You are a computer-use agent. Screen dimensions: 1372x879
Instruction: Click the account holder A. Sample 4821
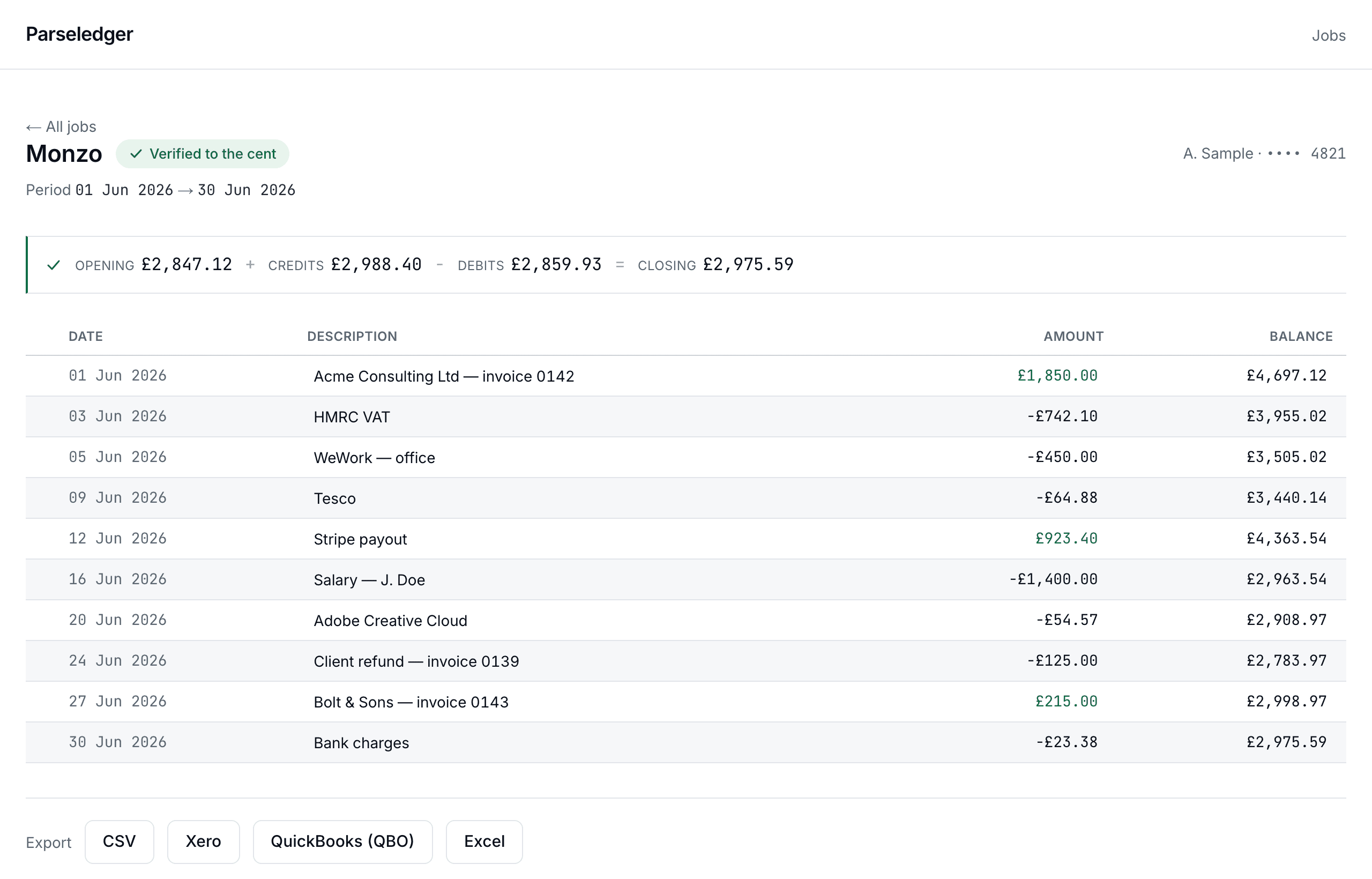[1264, 153]
